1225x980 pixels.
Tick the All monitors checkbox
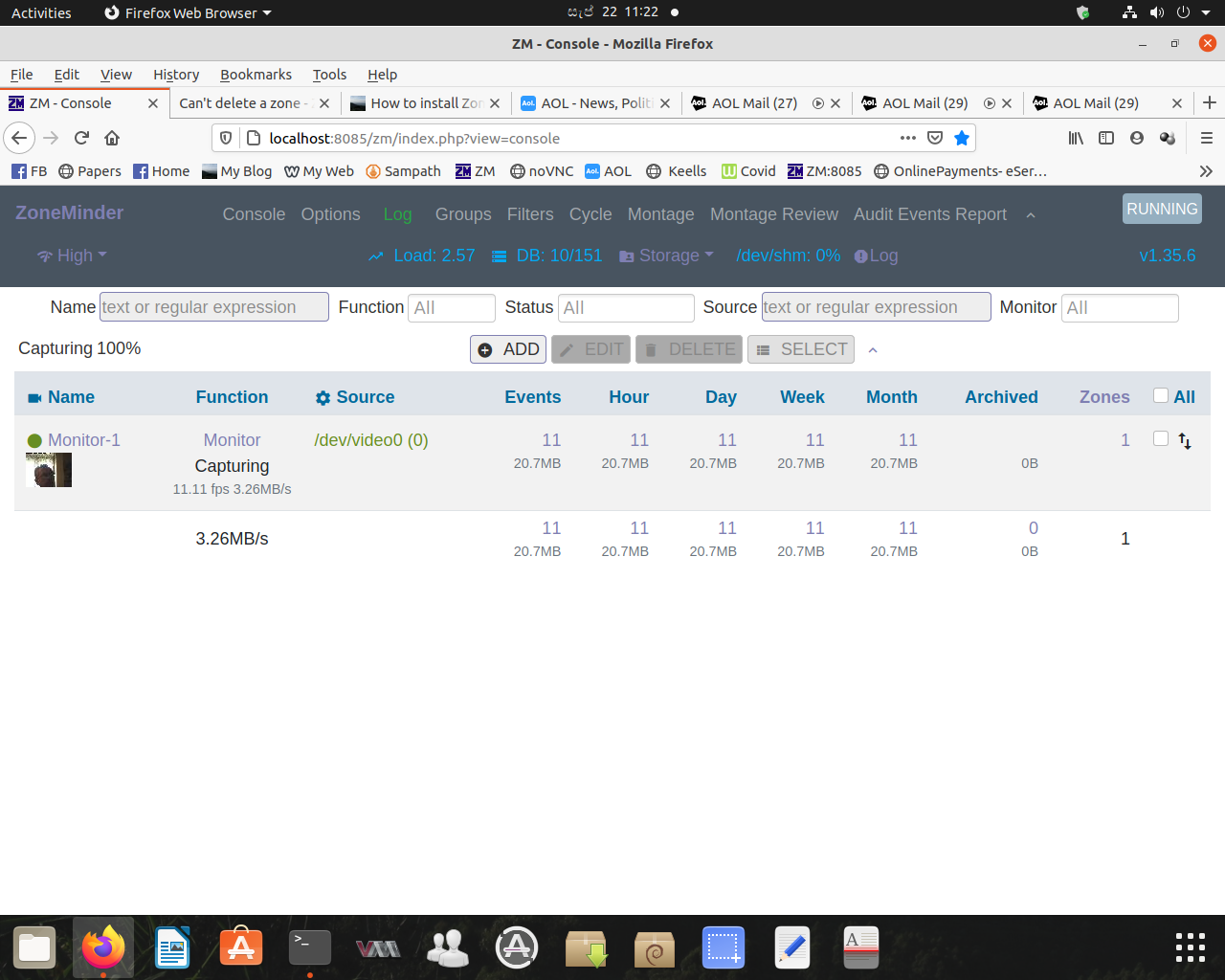point(1161,395)
